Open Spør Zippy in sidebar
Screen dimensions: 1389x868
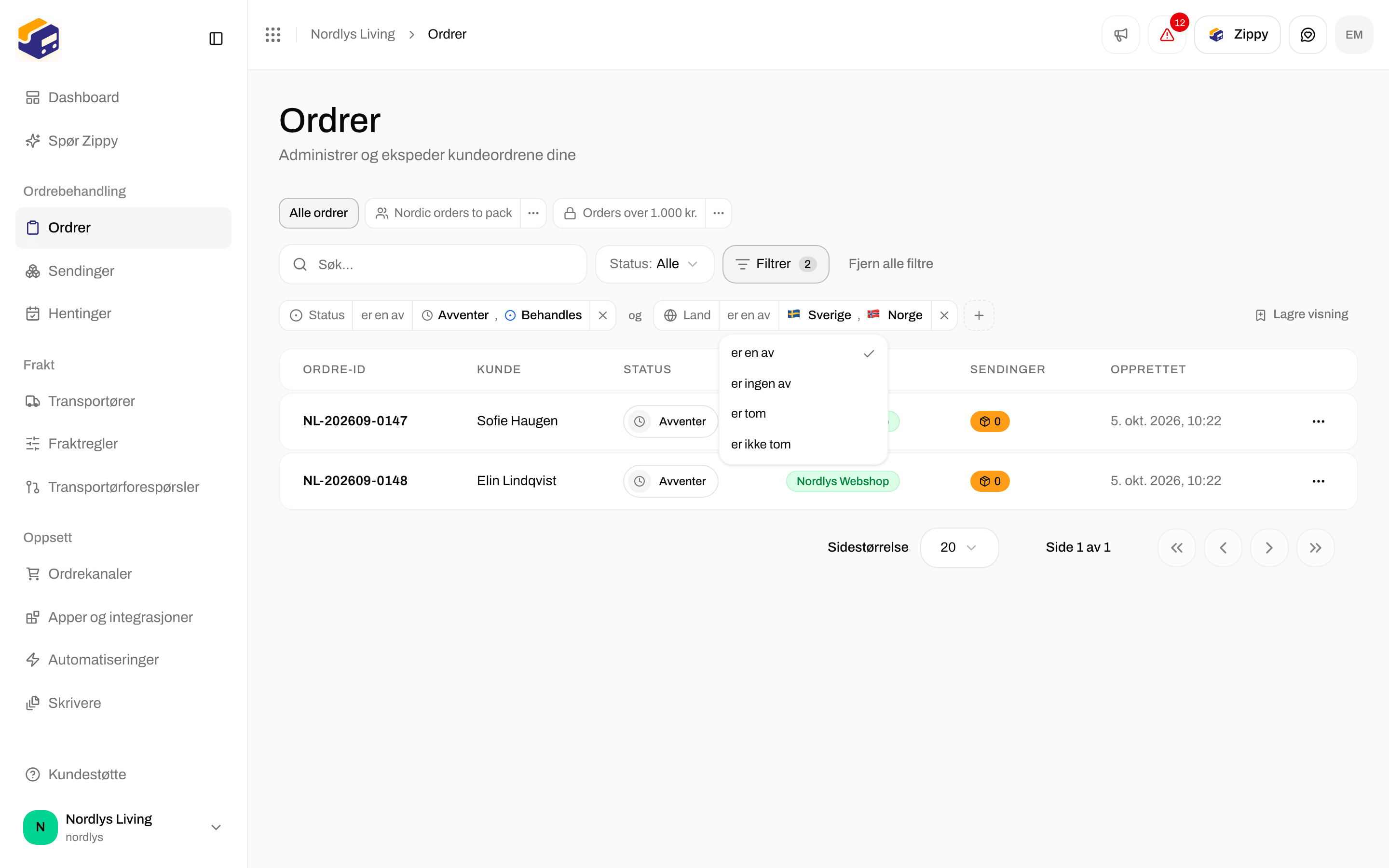click(123, 141)
